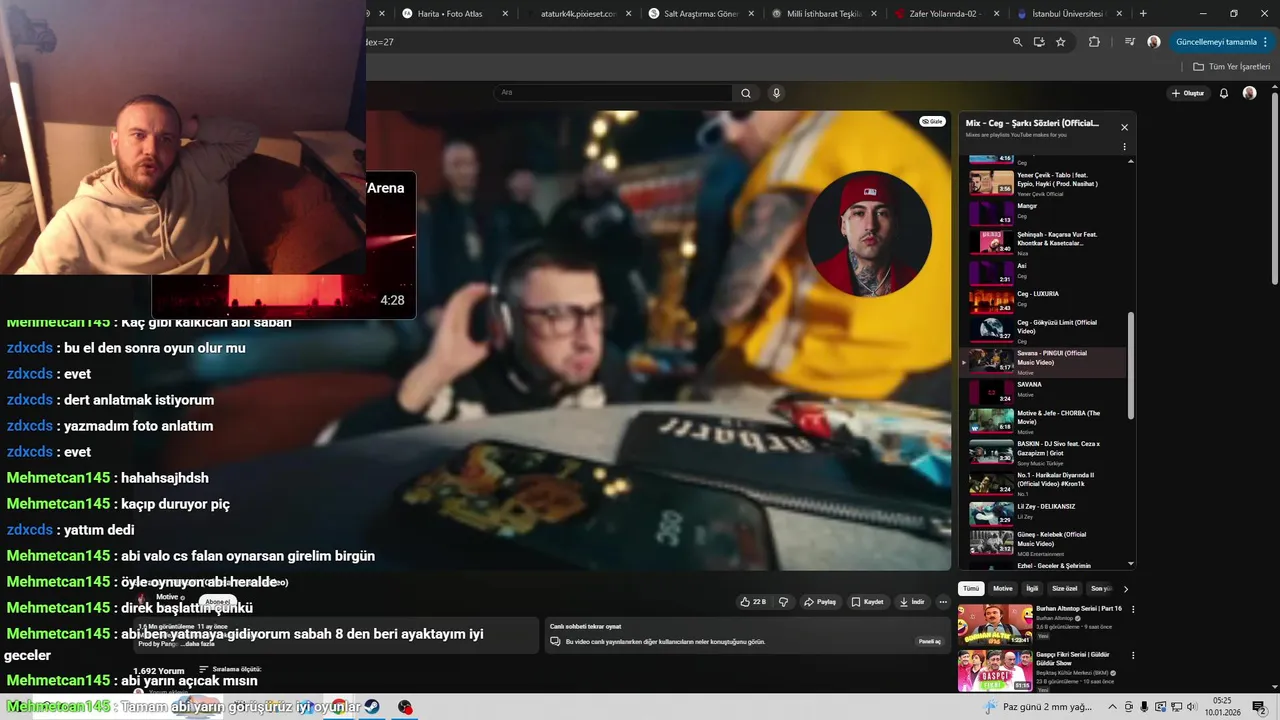Switch to Harita • Foto Atlas tab
The width and height of the screenshot is (1280, 720).
coord(455,14)
